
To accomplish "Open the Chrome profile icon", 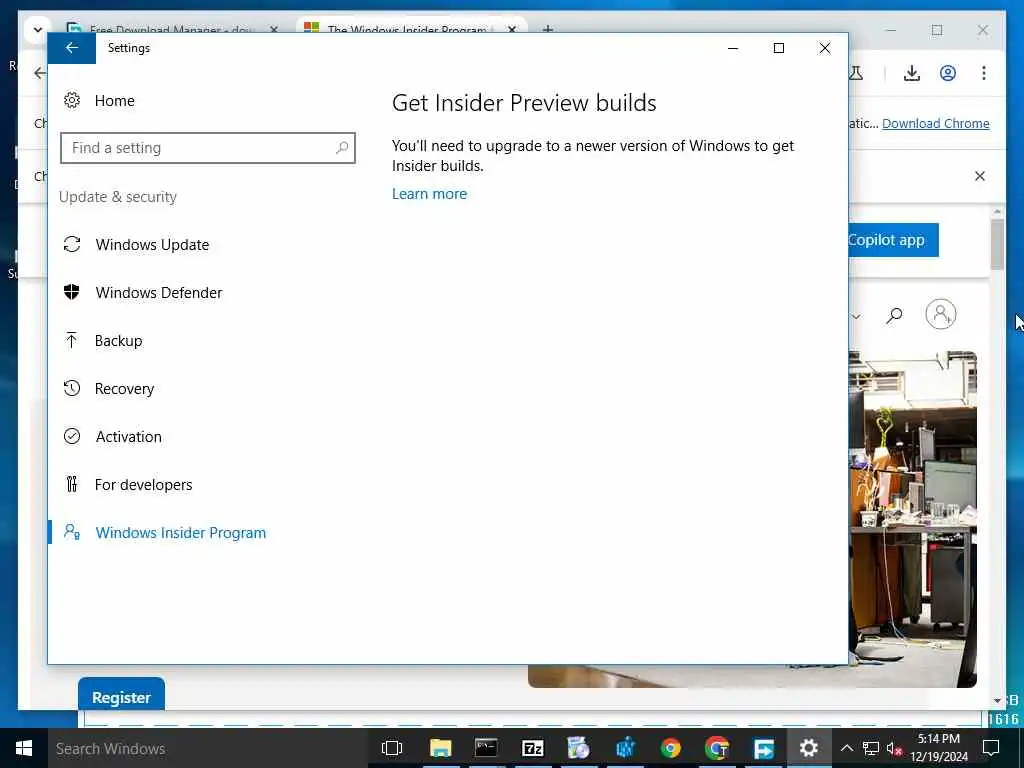I will 948,73.
